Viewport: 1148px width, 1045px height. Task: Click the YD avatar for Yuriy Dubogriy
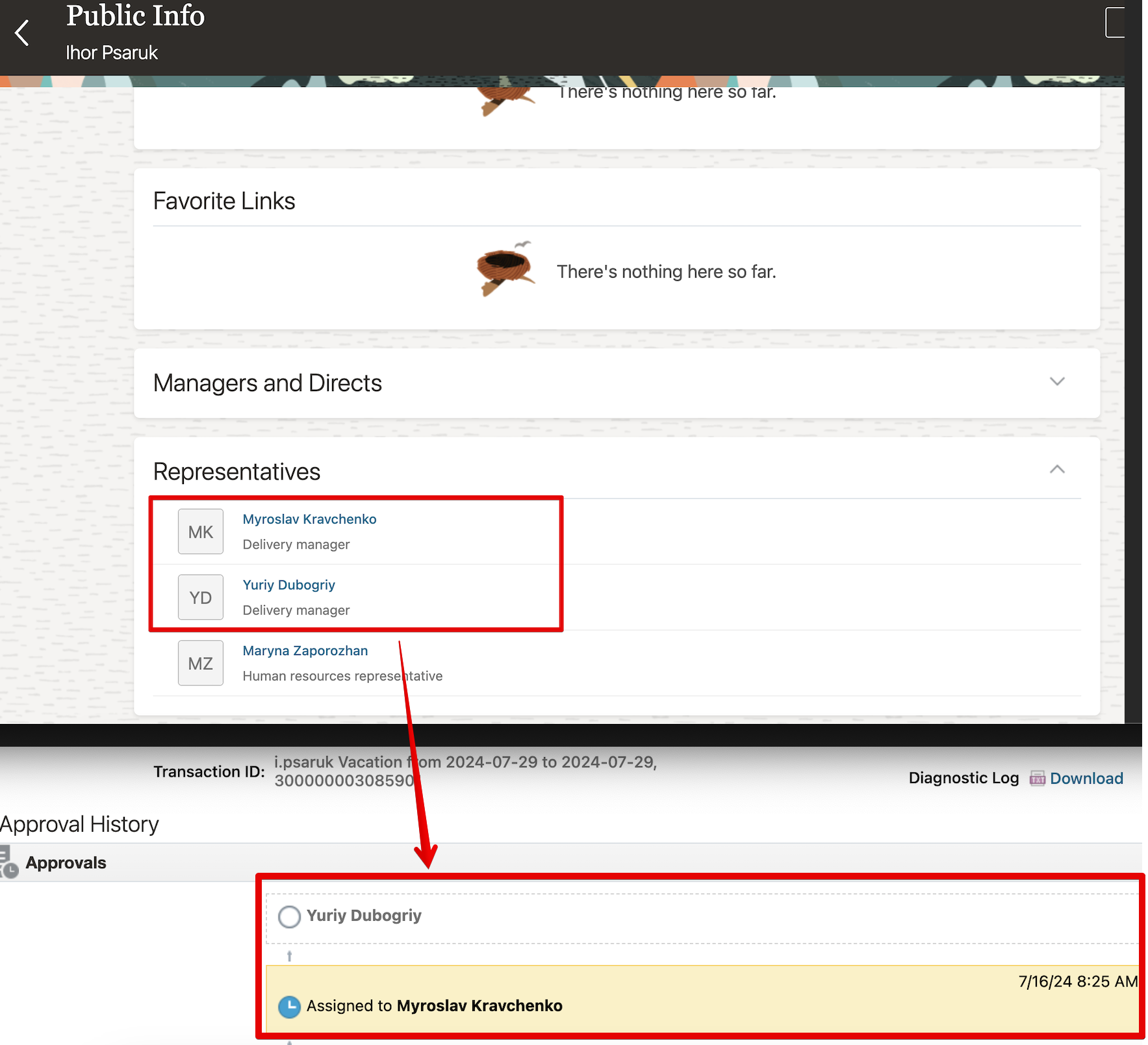pyautogui.click(x=200, y=597)
